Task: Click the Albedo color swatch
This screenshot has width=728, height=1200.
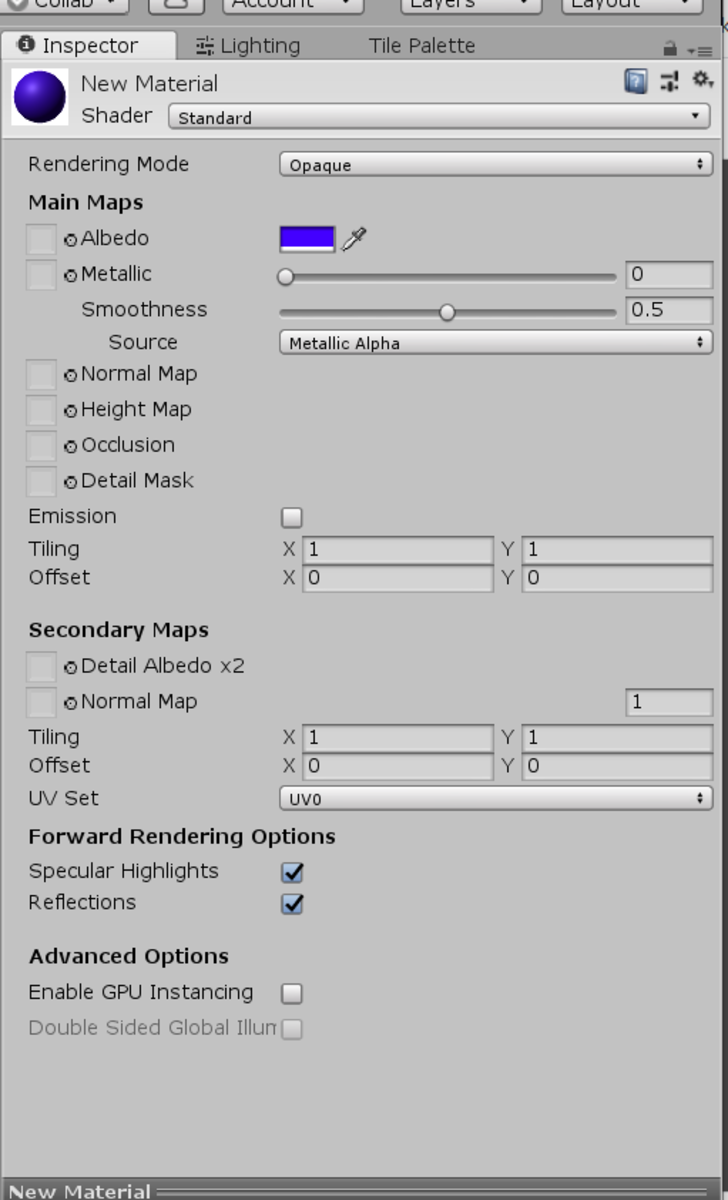Action: coord(305,239)
